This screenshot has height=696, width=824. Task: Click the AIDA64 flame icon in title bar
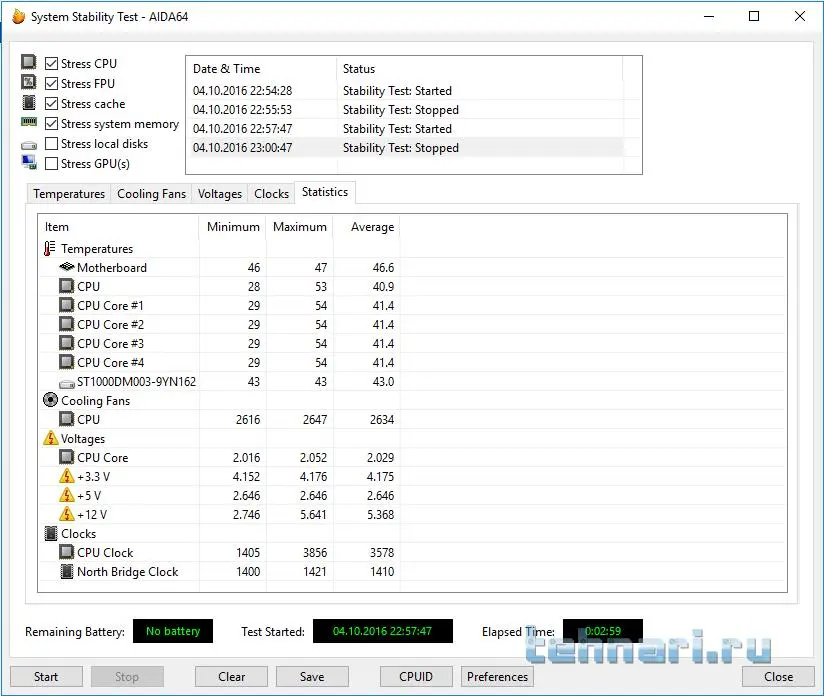click(x=18, y=16)
